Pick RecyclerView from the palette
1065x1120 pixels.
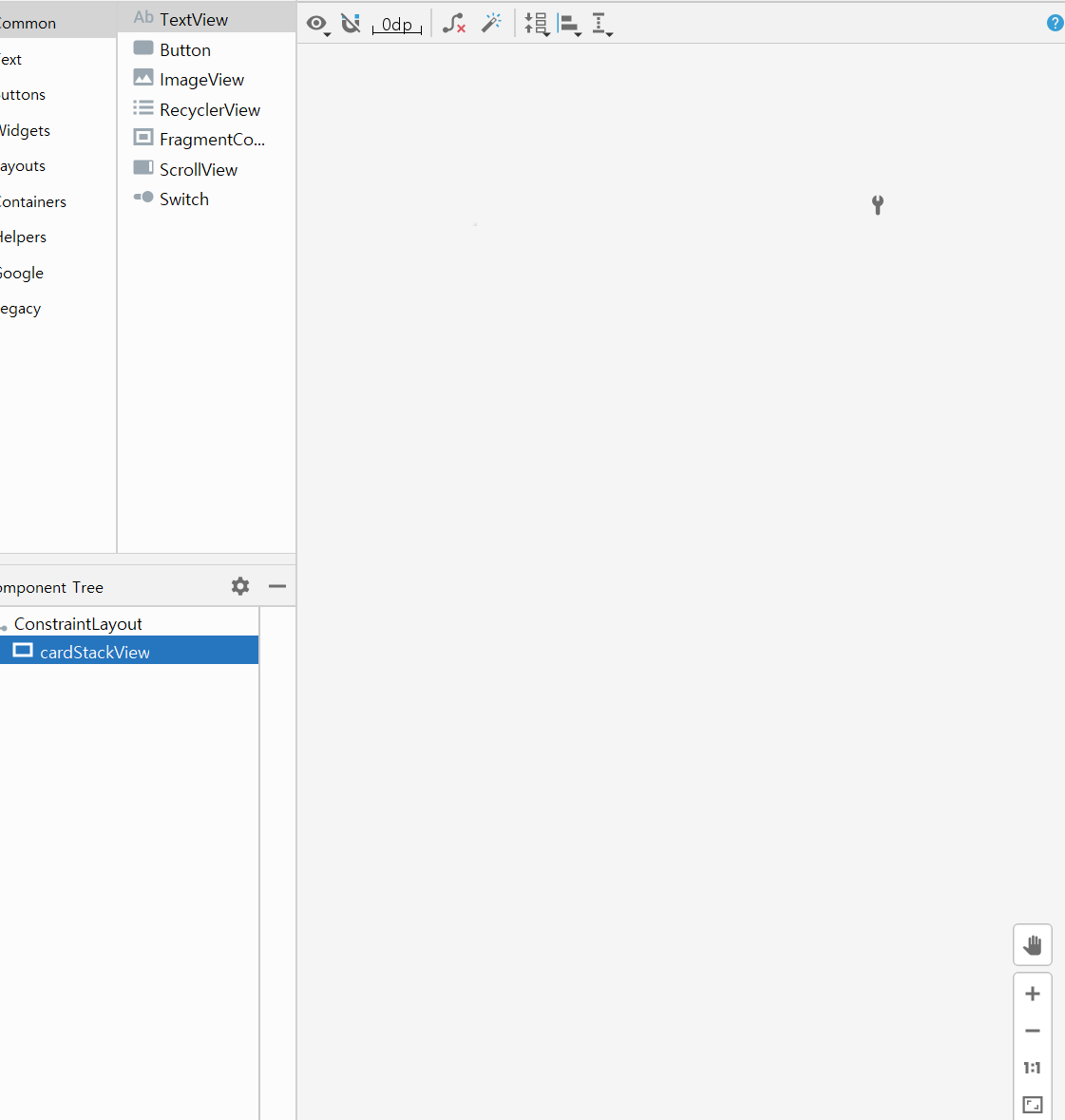207,109
